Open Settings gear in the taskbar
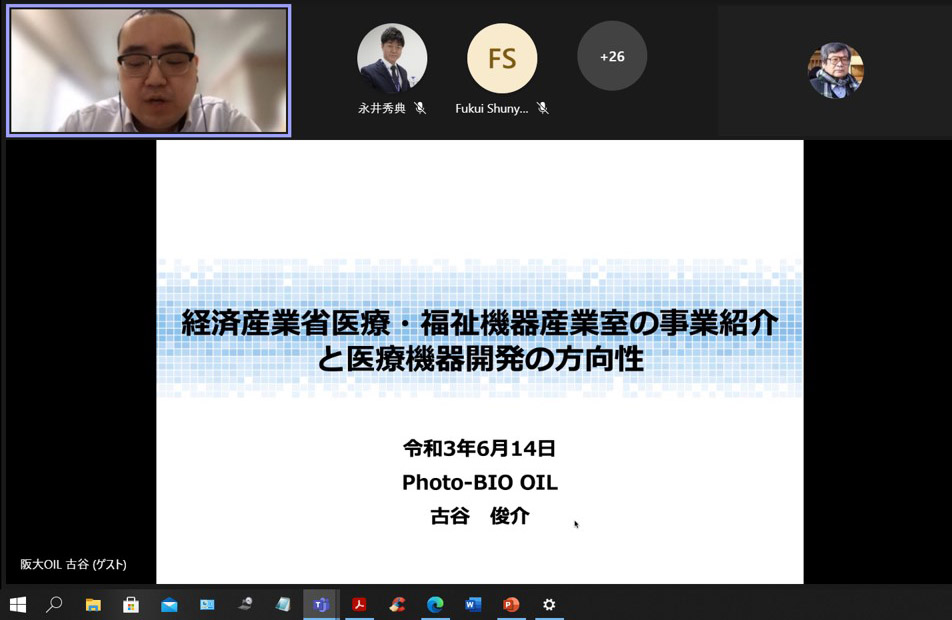 tap(549, 604)
